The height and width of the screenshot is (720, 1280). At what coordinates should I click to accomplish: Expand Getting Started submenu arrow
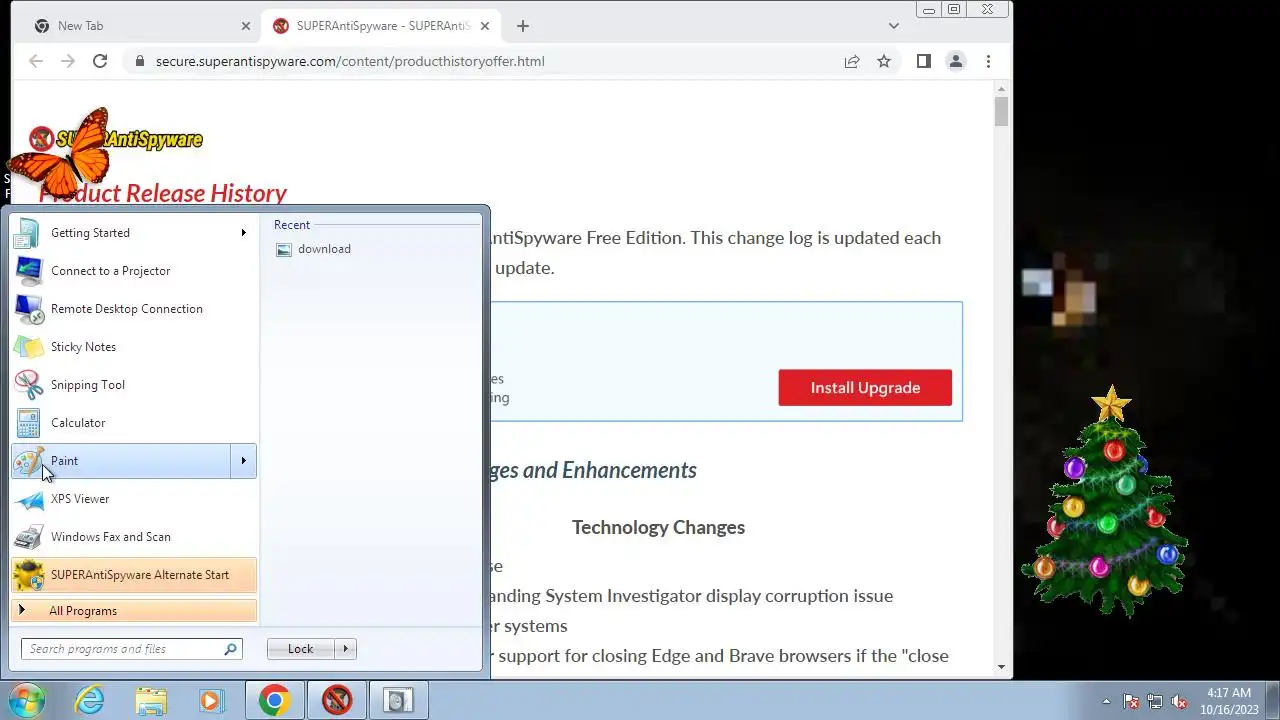[243, 233]
